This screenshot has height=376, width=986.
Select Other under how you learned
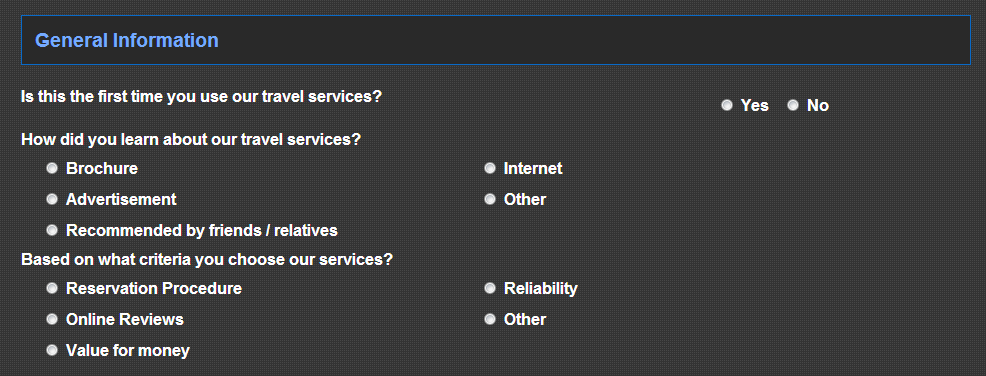tap(490, 199)
